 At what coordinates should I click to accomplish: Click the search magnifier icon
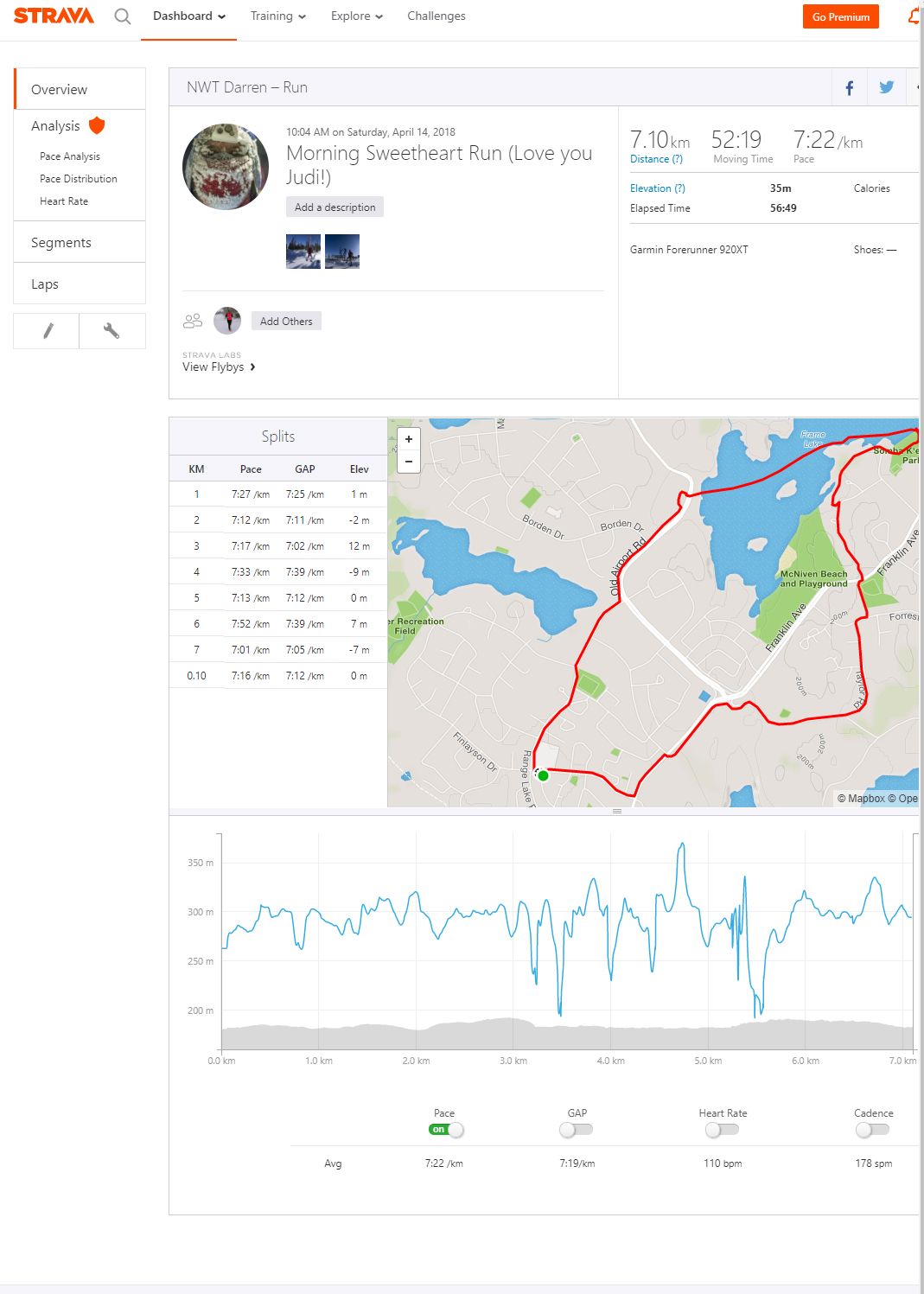click(123, 16)
